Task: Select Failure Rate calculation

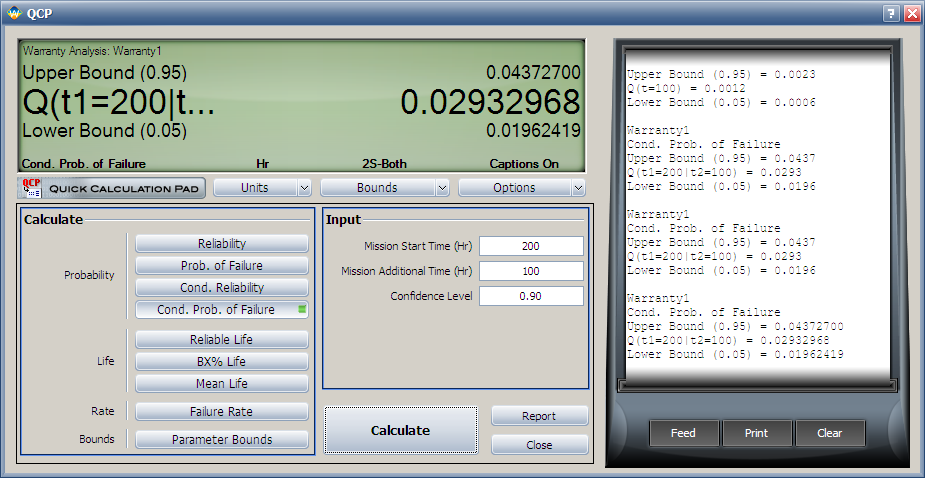Action: [222, 411]
